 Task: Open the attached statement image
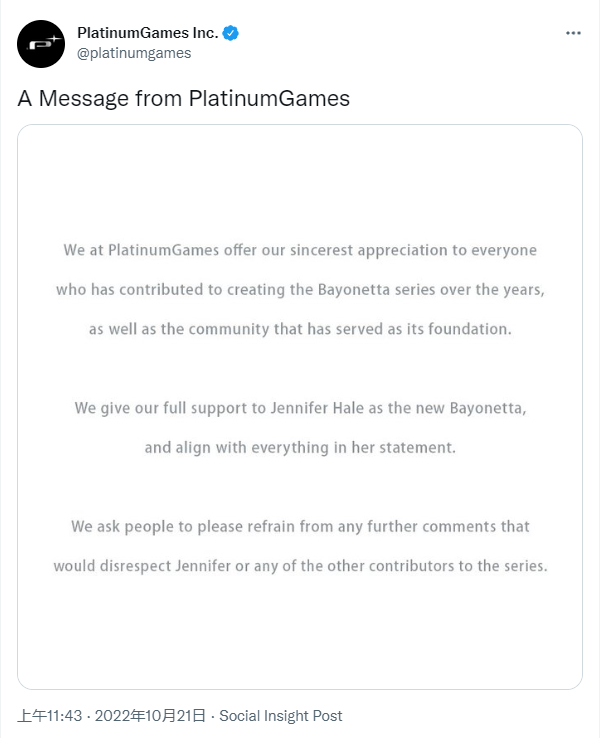click(x=300, y=407)
